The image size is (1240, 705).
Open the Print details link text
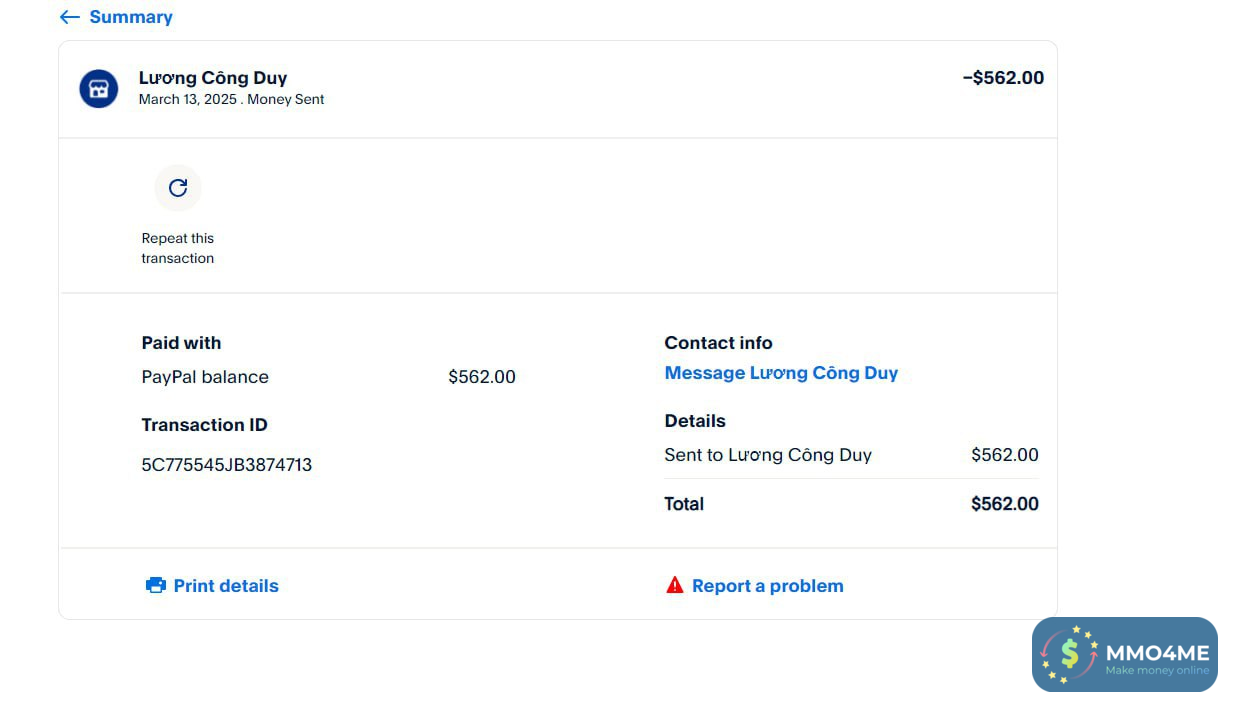pyautogui.click(x=226, y=586)
